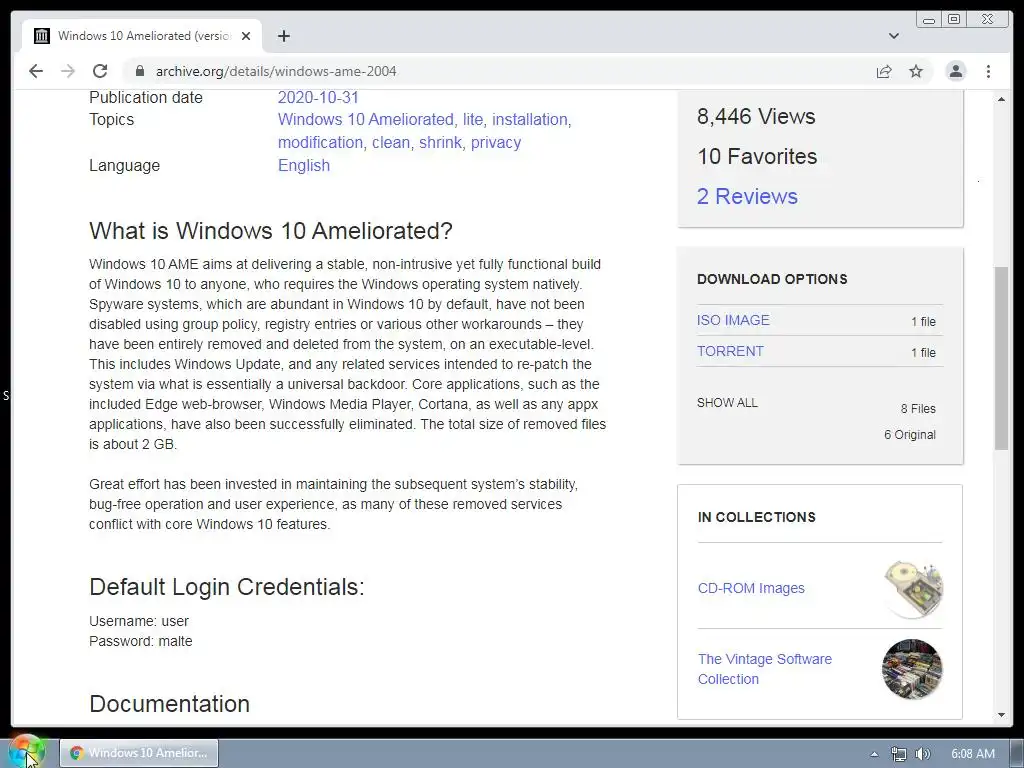Viewport: 1024px width, 768px height.
Task: Click the Vintage Software Collection thumbnail
Action: point(912,669)
